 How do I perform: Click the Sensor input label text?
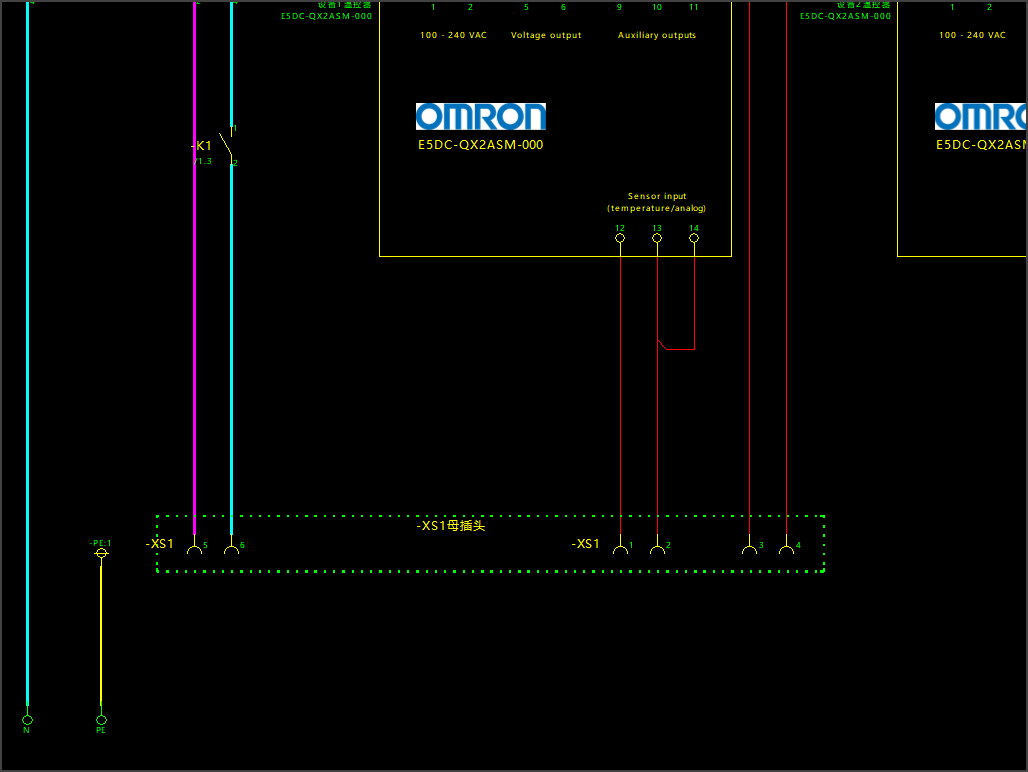[657, 196]
